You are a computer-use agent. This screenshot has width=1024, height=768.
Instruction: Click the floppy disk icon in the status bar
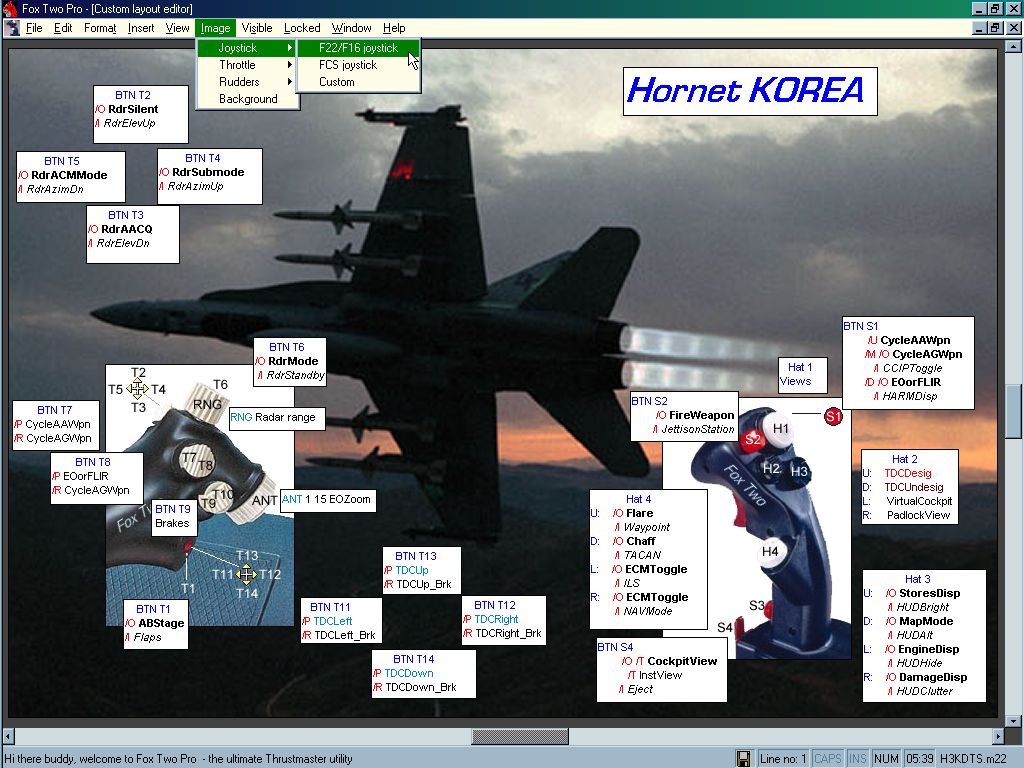pos(743,758)
